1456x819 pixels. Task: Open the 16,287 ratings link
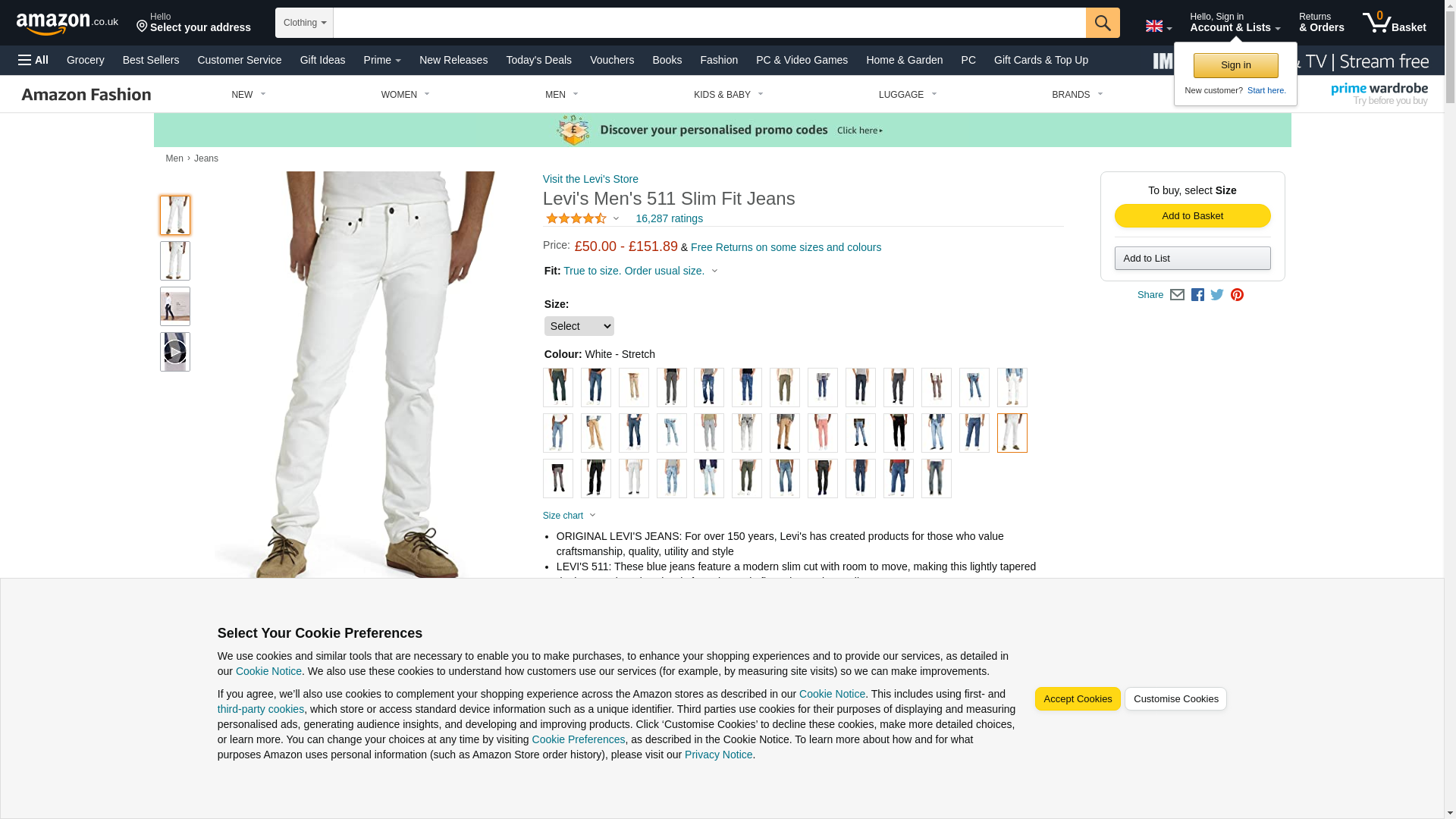[669, 218]
